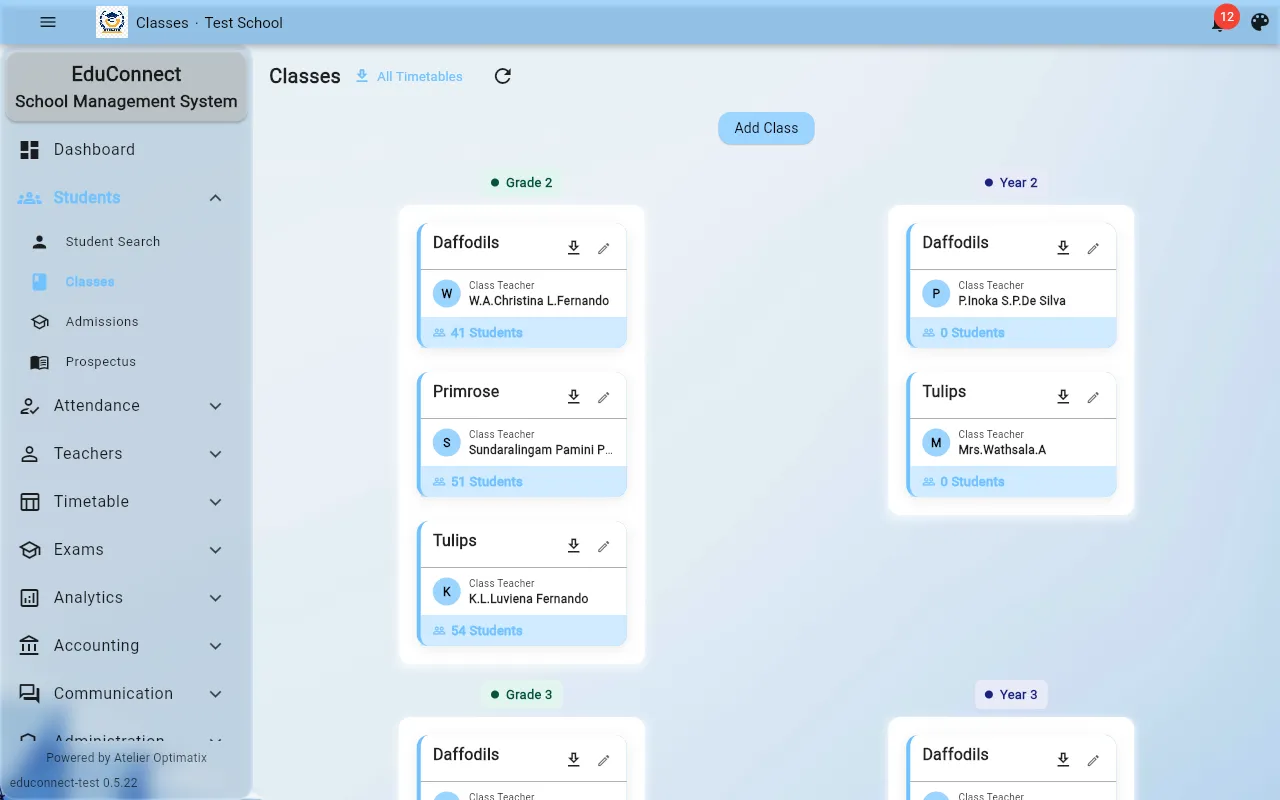Click the Classes page heading
The width and height of the screenshot is (1280, 800).
click(305, 76)
